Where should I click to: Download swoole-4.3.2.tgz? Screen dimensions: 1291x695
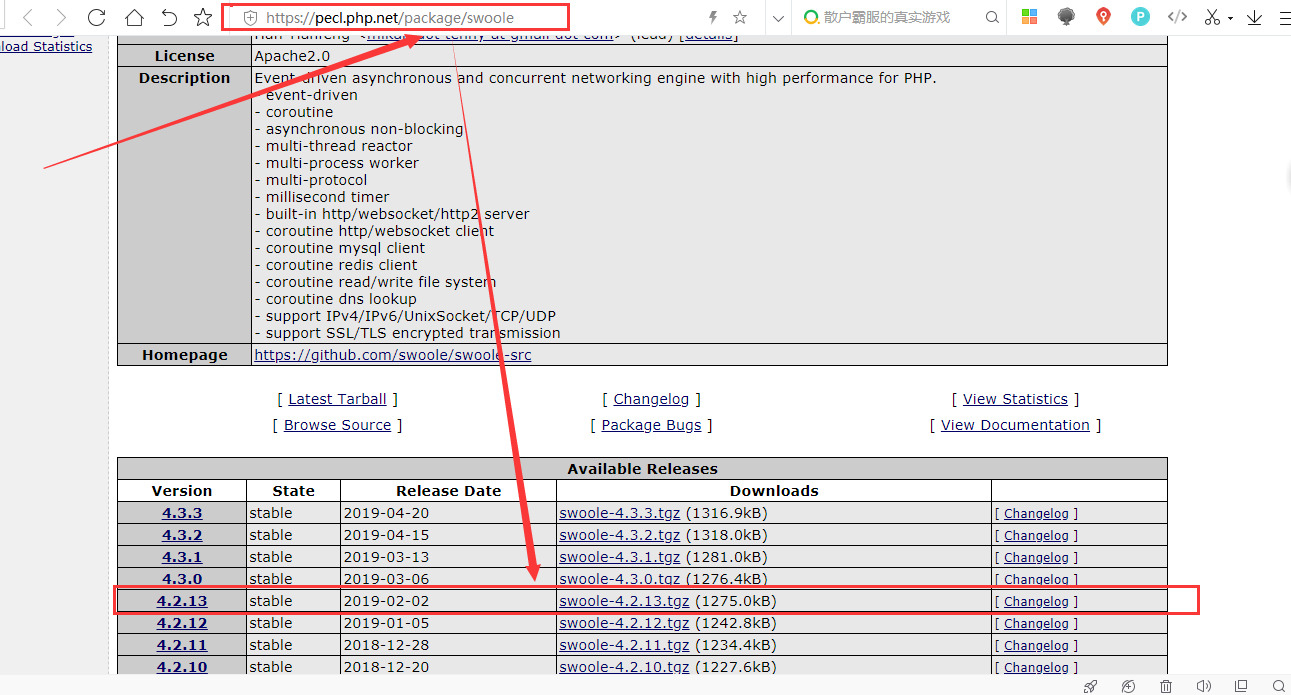(x=620, y=535)
